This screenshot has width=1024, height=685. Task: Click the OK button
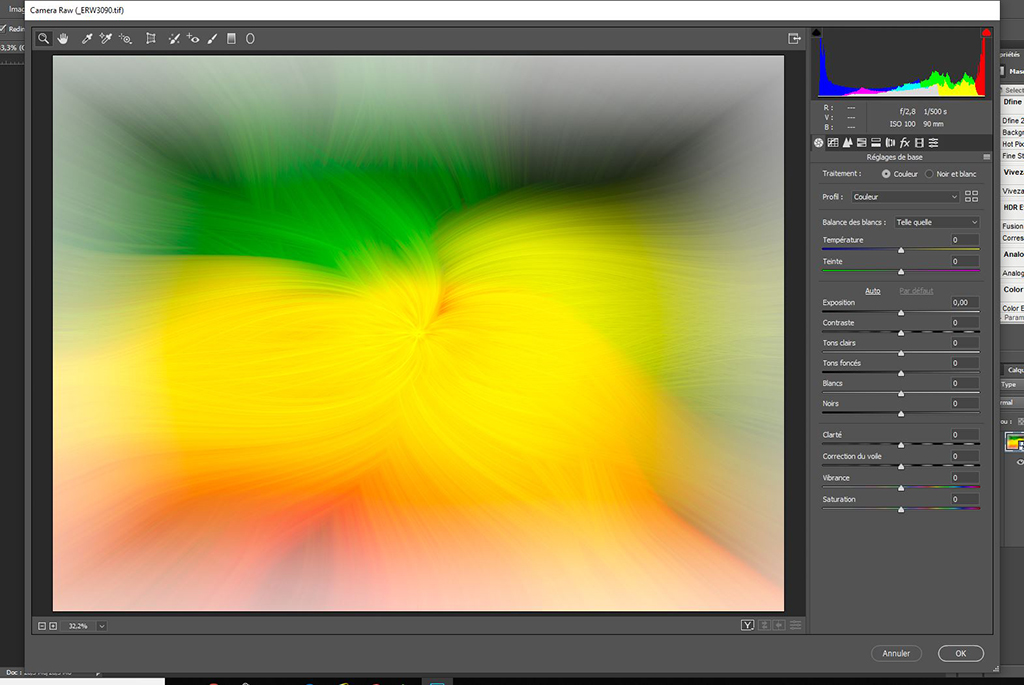tap(961, 653)
